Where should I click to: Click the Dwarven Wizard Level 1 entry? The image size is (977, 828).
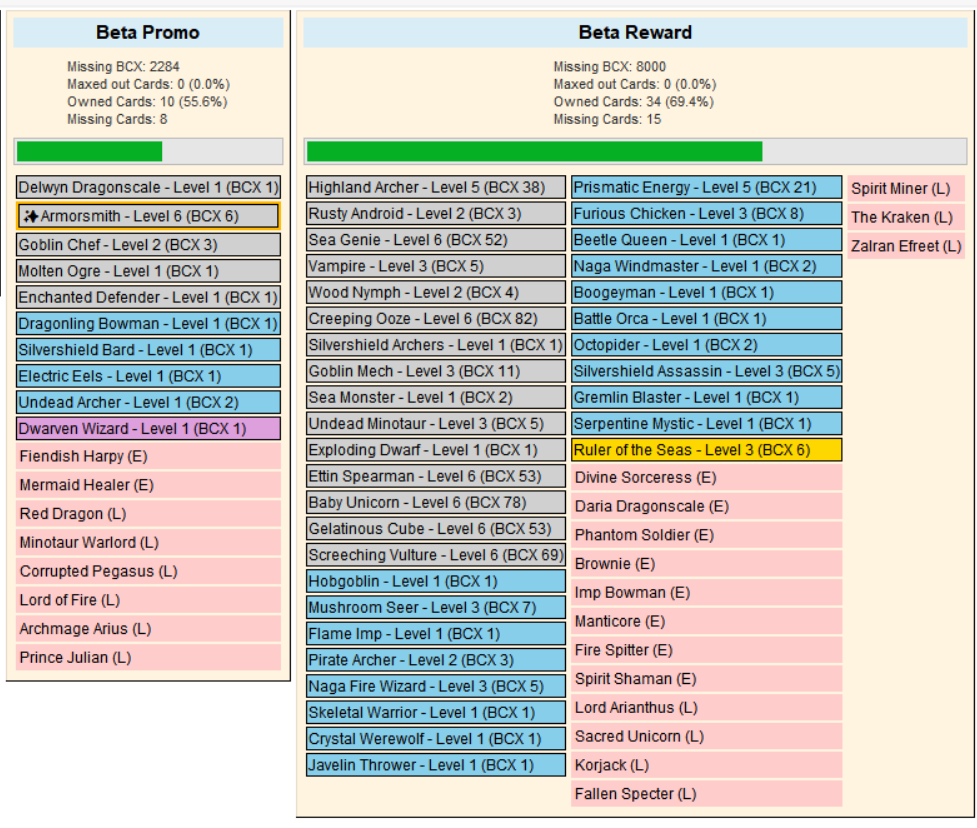[x=148, y=429]
